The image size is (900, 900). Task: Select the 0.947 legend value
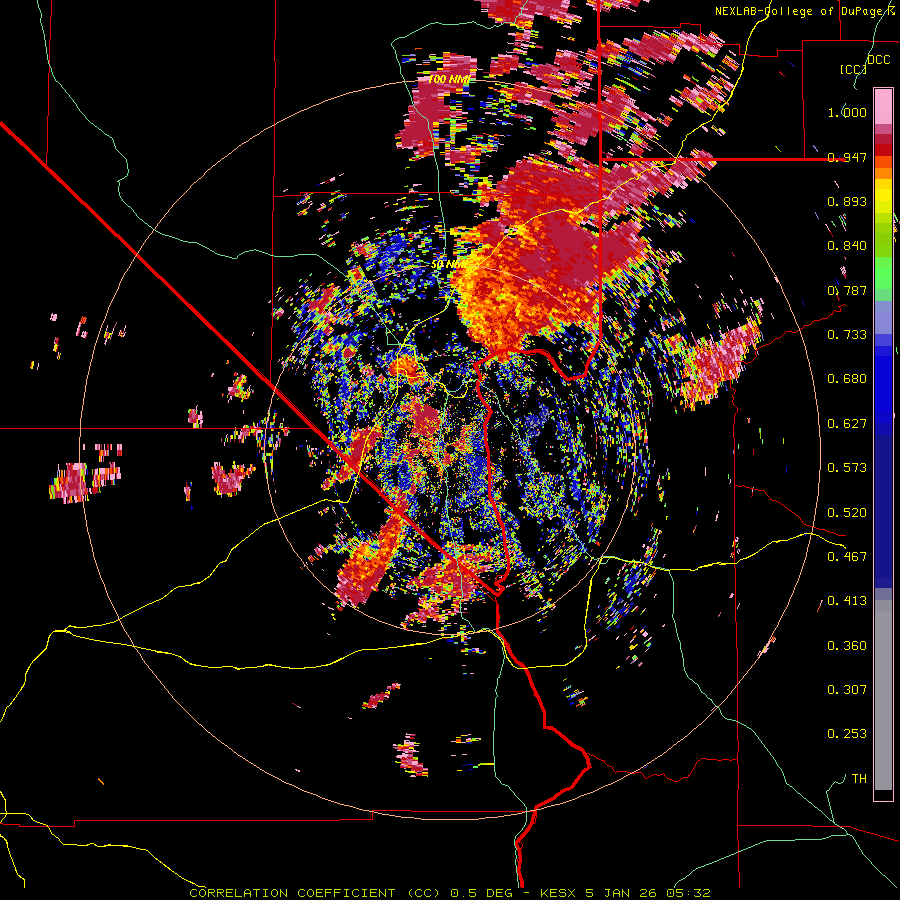click(847, 157)
